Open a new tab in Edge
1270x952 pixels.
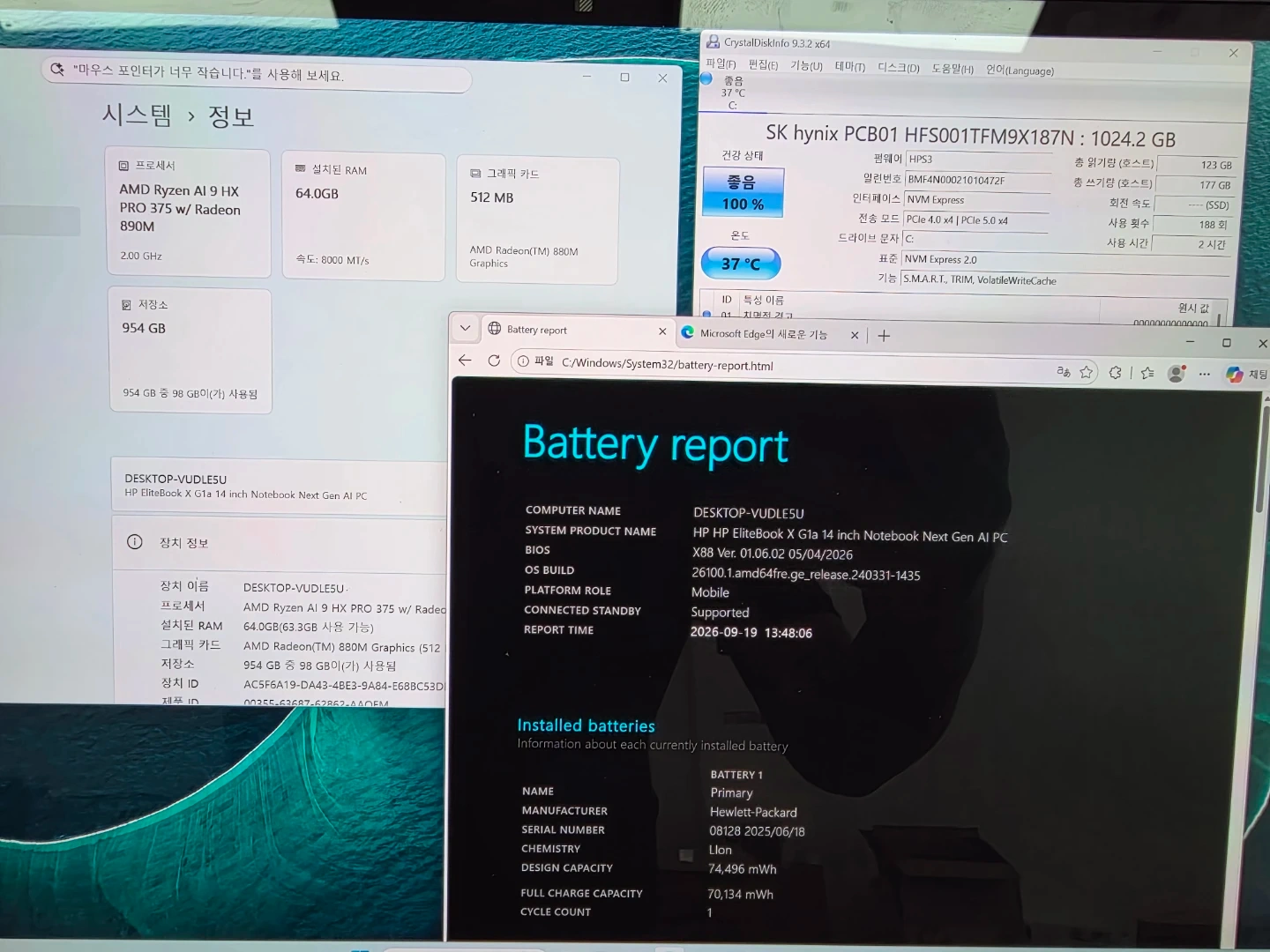(x=884, y=335)
